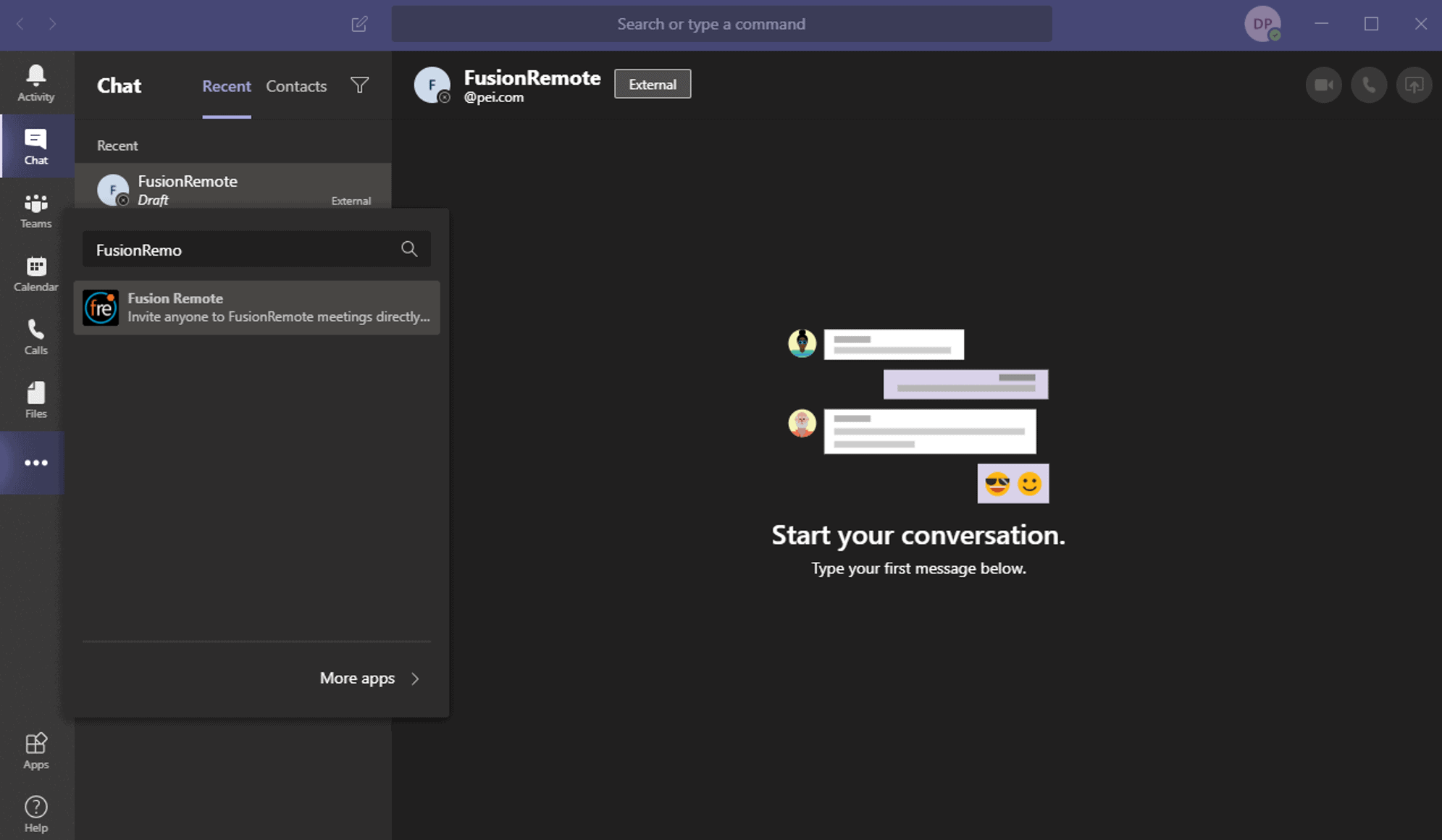Open the Help menu
This screenshot has width=1442, height=840.
(x=35, y=814)
